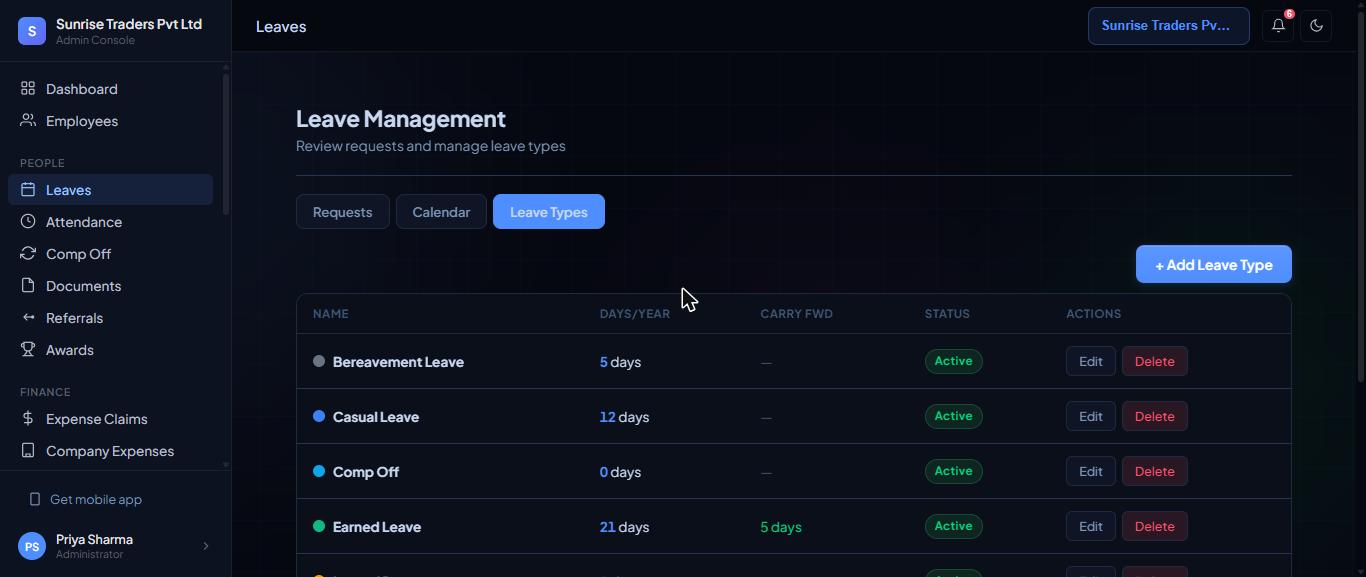
Task: Click Active status badge for Earned Leave
Action: tap(954, 526)
